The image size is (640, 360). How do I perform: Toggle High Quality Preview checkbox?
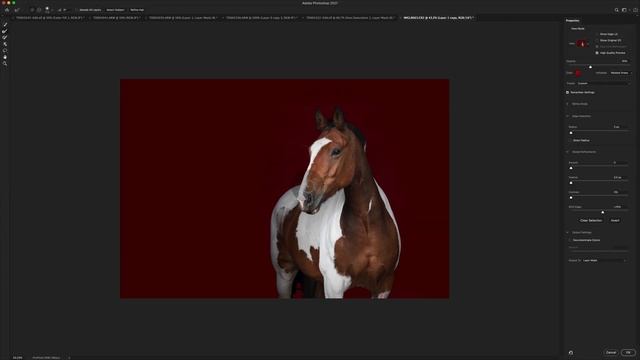pyautogui.click(x=597, y=53)
